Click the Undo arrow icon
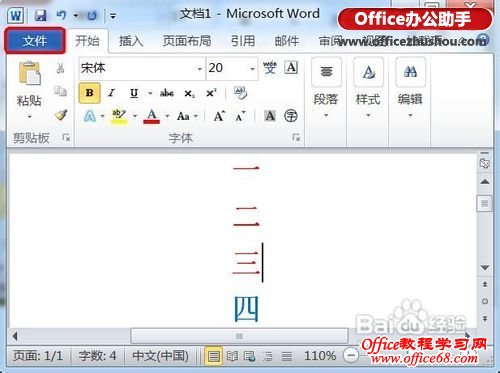 (61, 15)
